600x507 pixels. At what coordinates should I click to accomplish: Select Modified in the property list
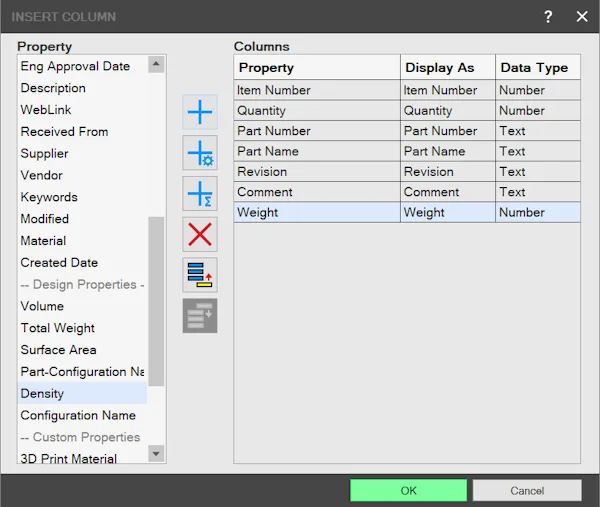point(82,219)
